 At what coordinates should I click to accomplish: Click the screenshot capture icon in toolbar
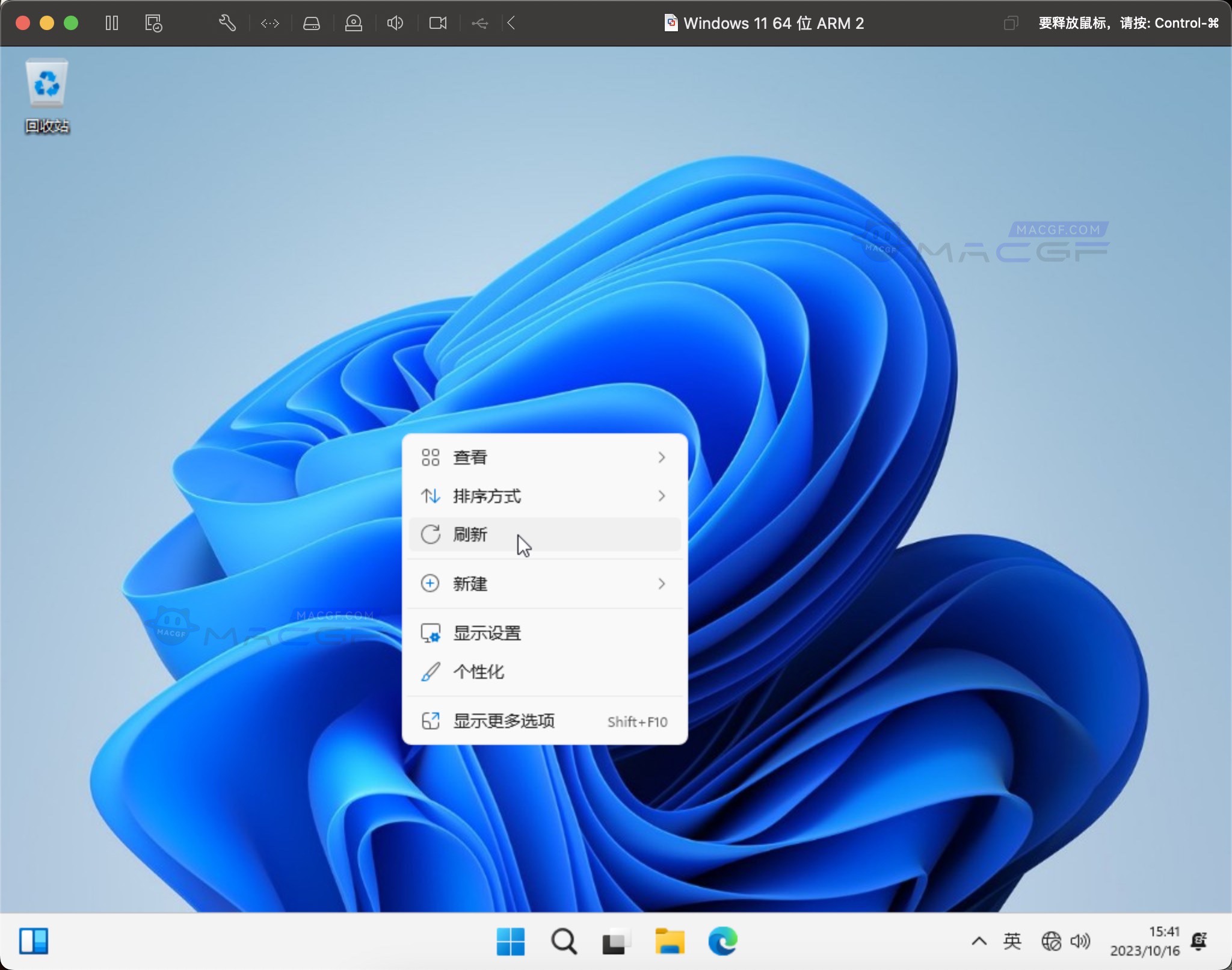(153, 23)
